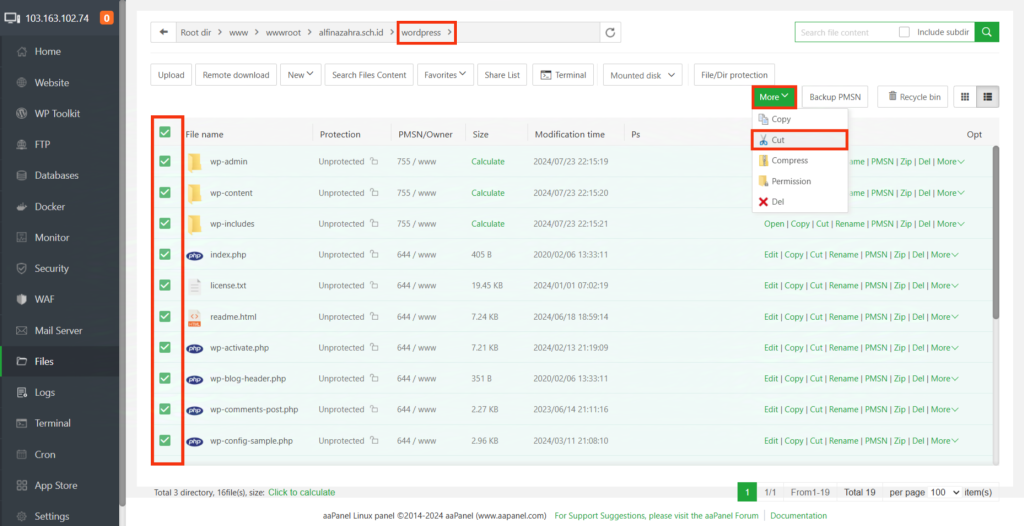Open WP Toolkit from sidebar

pos(57,114)
